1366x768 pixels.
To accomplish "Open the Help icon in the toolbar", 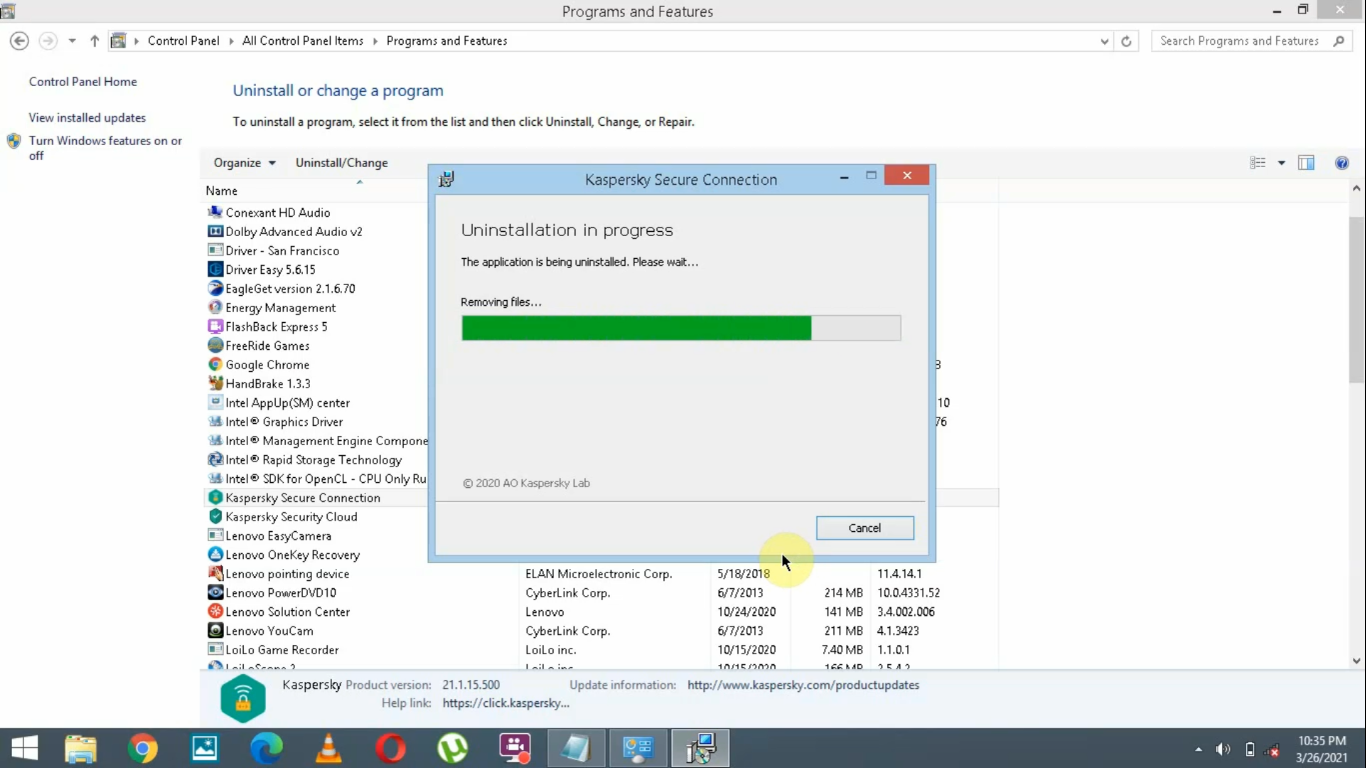I will point(1341,162).
